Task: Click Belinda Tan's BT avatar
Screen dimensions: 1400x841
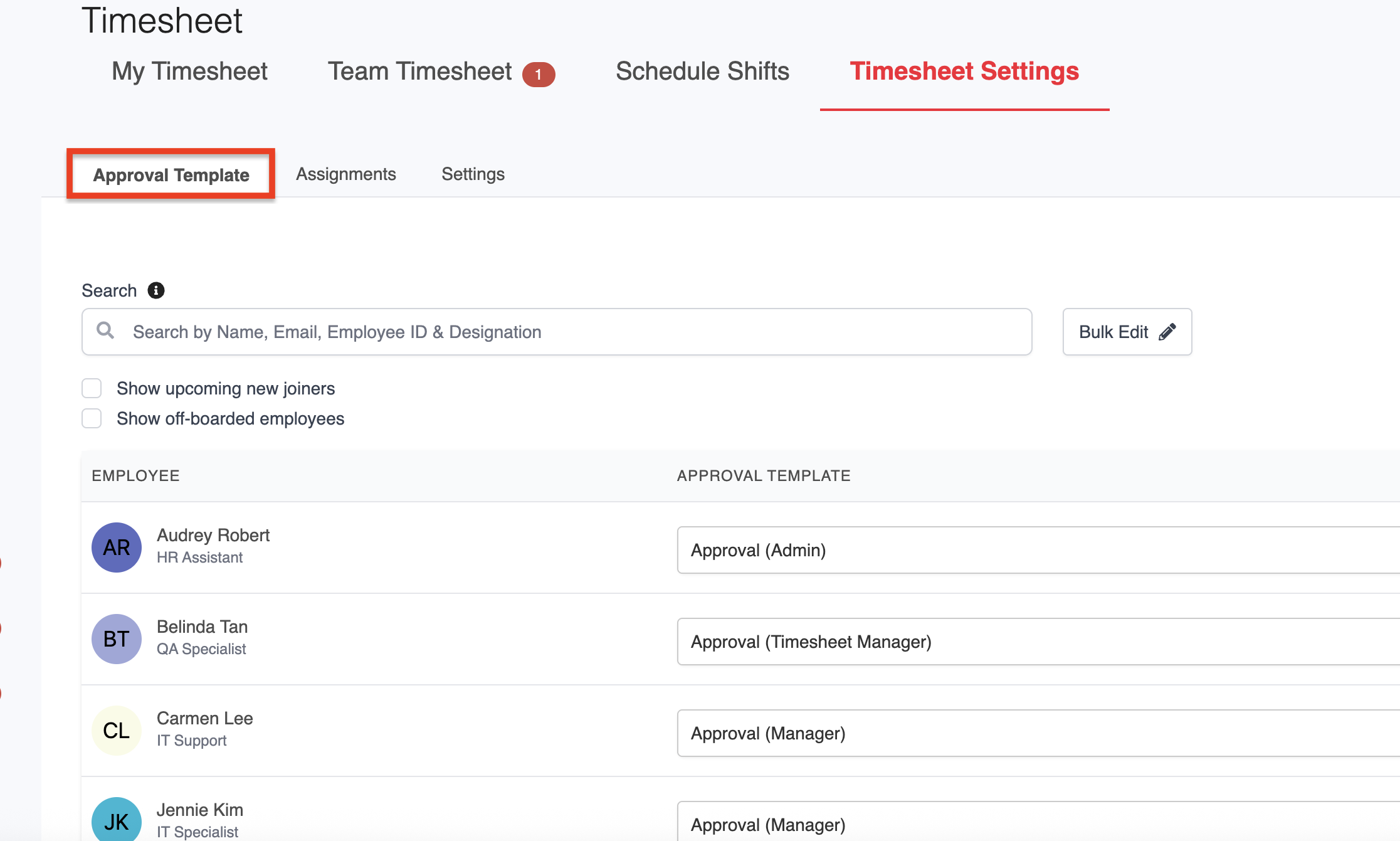Action: tap(117, 639)
